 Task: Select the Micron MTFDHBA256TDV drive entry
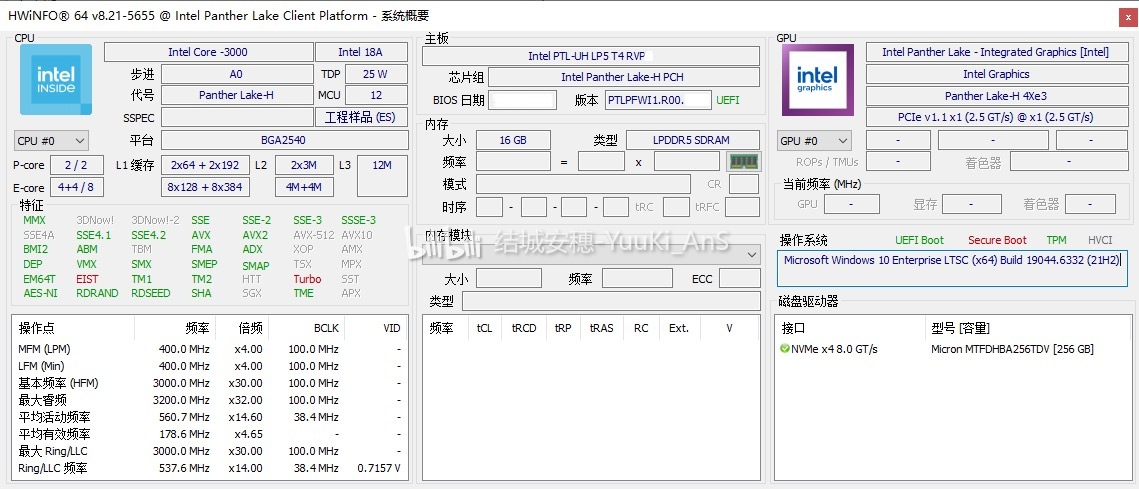coord(1012,349)
